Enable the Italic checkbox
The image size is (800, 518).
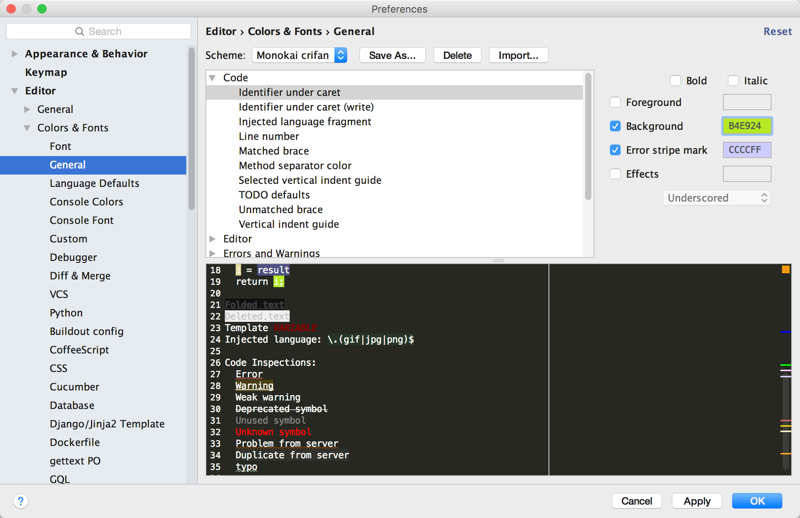point(733,81)
